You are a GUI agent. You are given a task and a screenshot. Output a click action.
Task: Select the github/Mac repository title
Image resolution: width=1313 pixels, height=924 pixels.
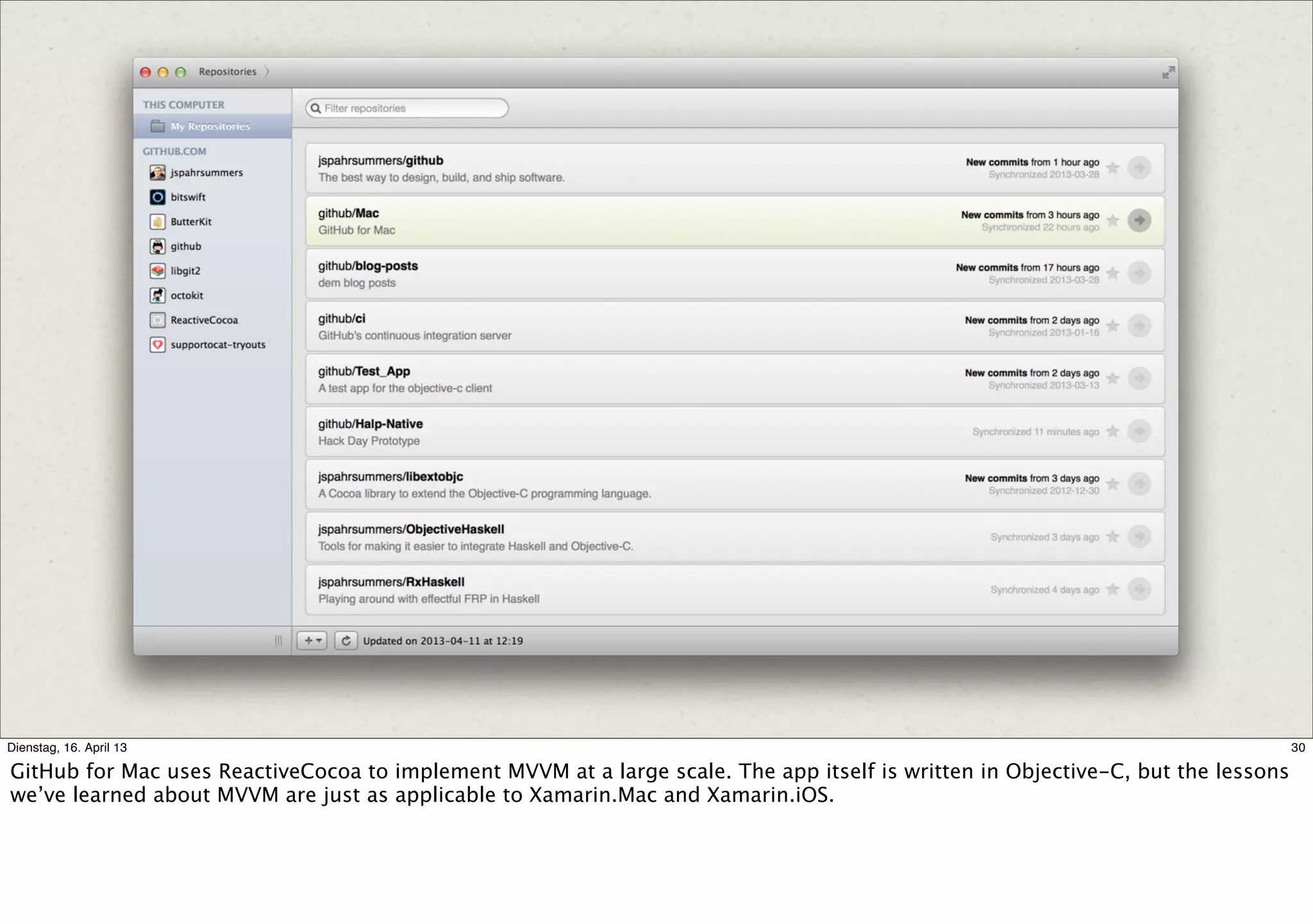(348, 213)
